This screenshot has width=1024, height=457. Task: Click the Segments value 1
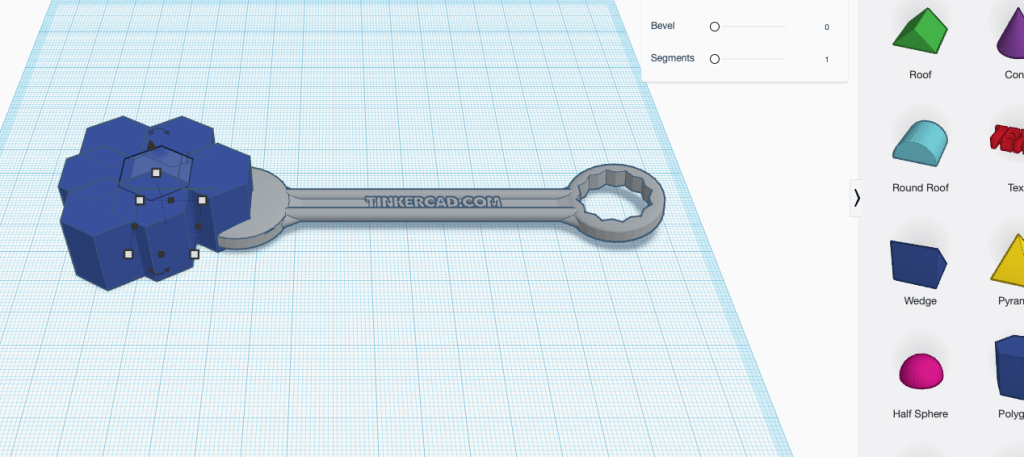(826, 59)
